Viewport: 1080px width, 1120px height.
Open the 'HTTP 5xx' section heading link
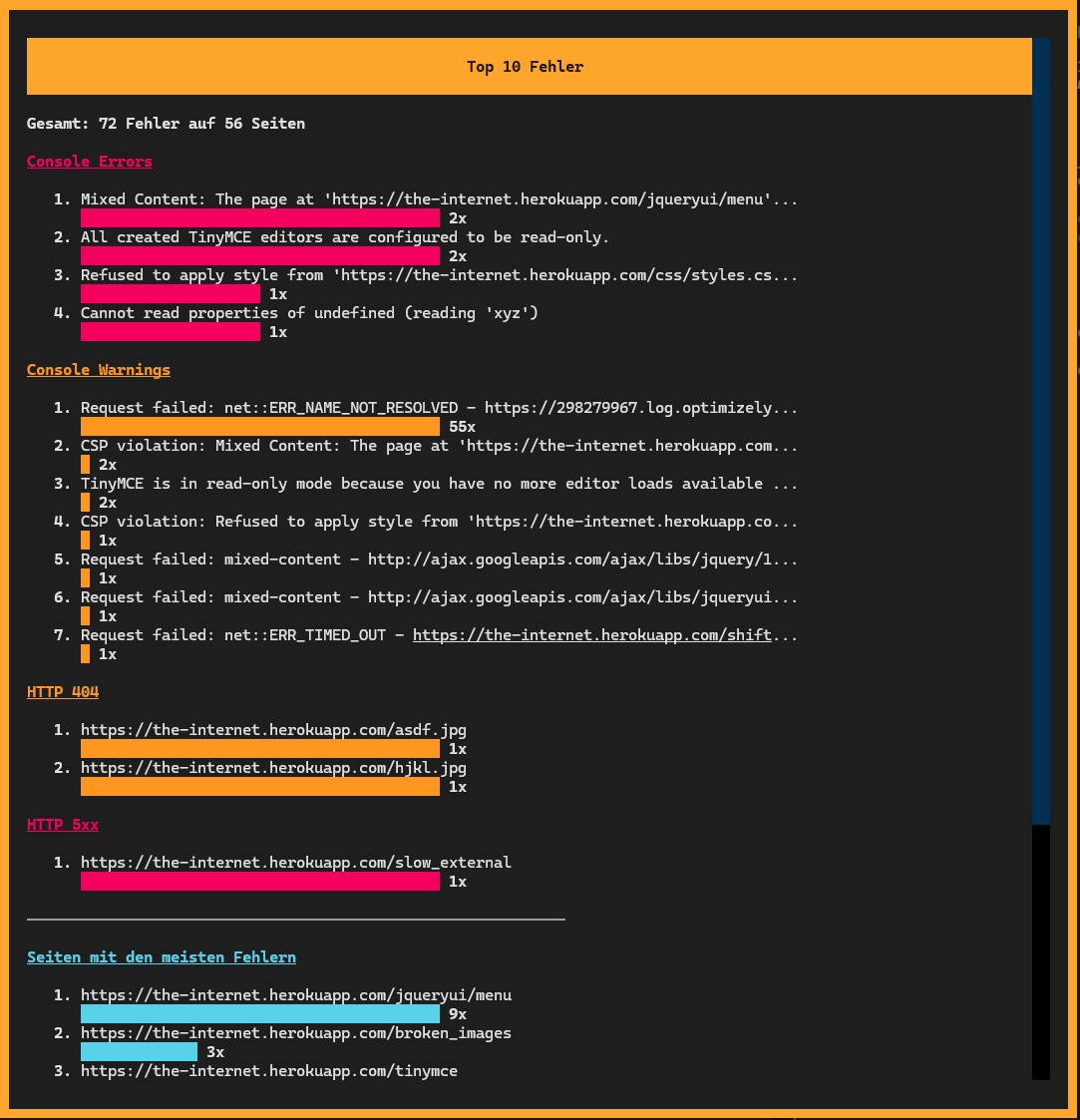point(62,825)
